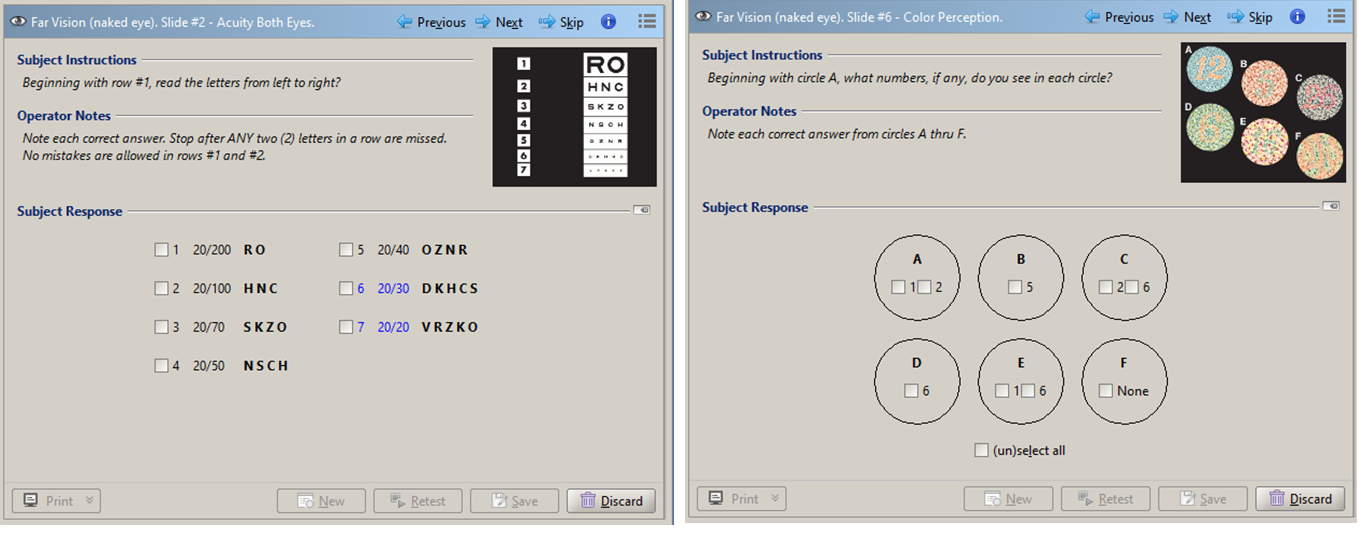This screenshot has width=1363, height=533.
Task: Click the small icon right of Subject Response in the Acuity panel
Action: [641, 211]
